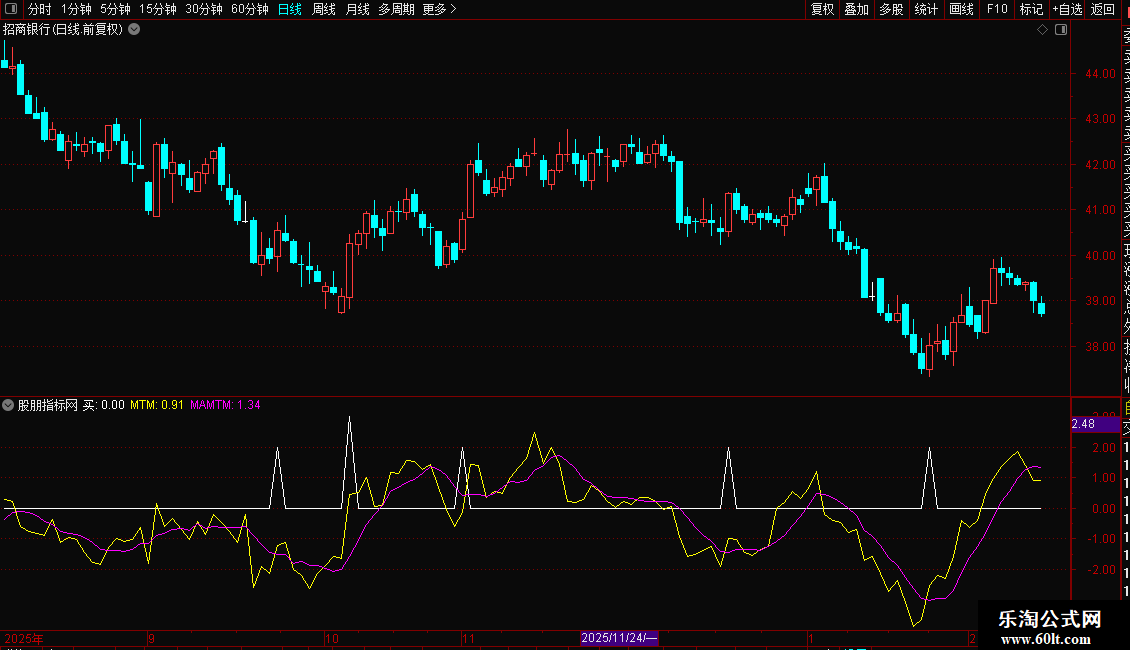Toggle 复权 price adjustment setting

[822, 9]
